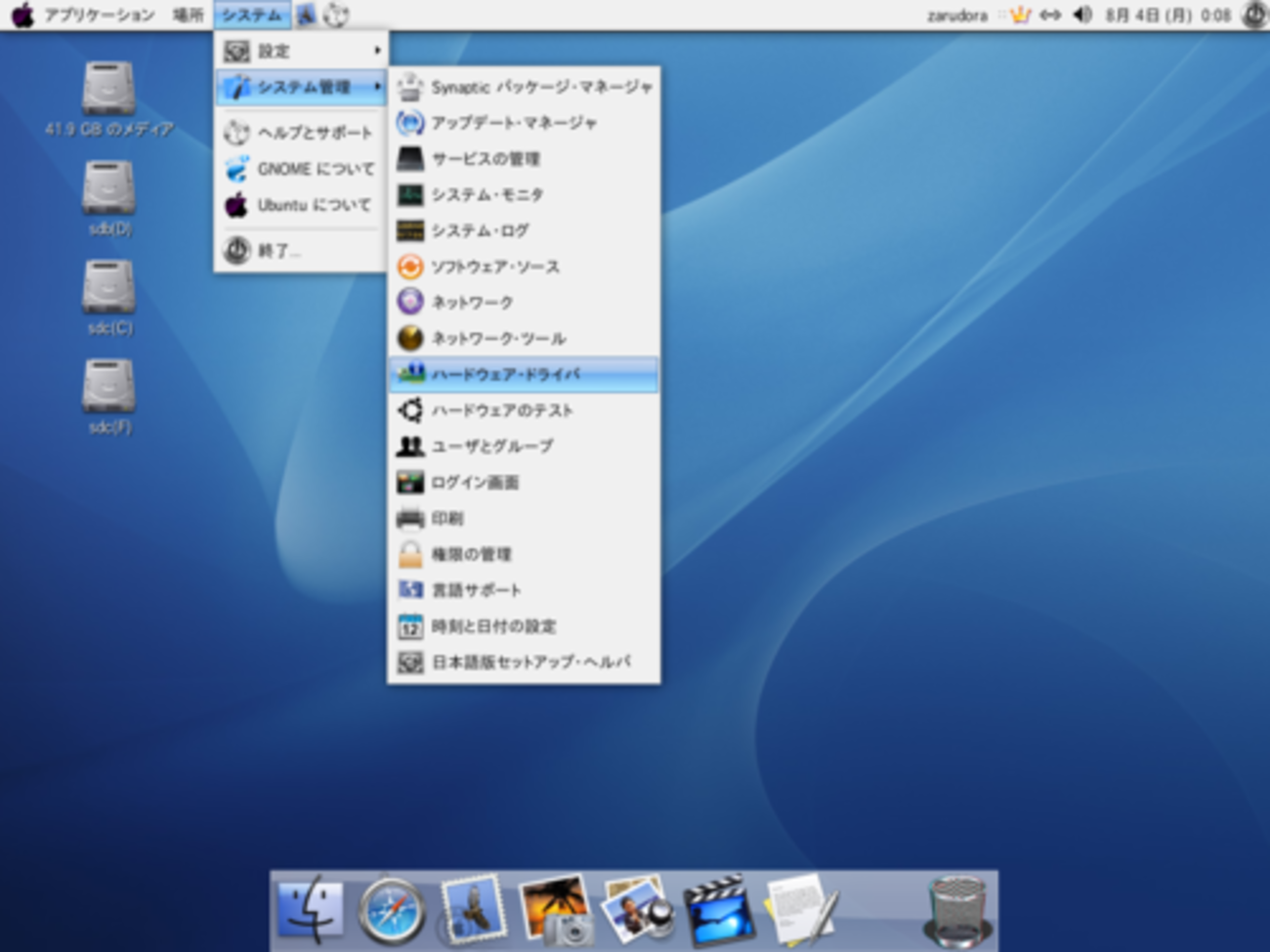Click the power icon in top-right corner
The width and height of the screenshot is (1270, 952).
[1253, 15]
